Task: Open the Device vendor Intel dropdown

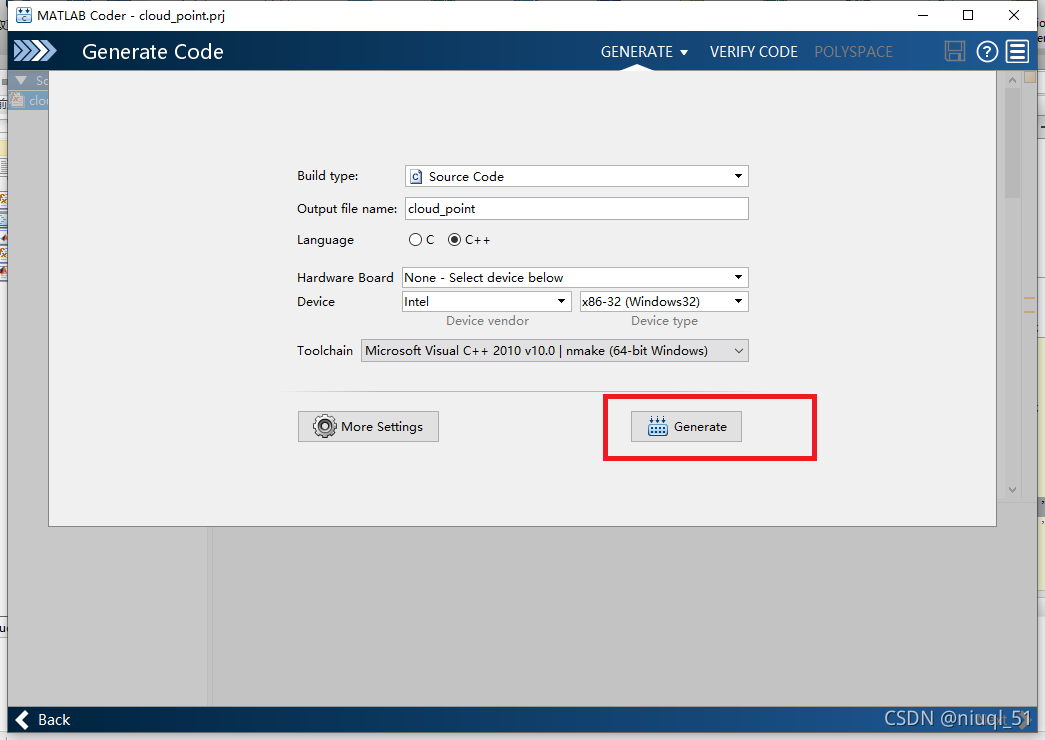Action: (487, 301)
